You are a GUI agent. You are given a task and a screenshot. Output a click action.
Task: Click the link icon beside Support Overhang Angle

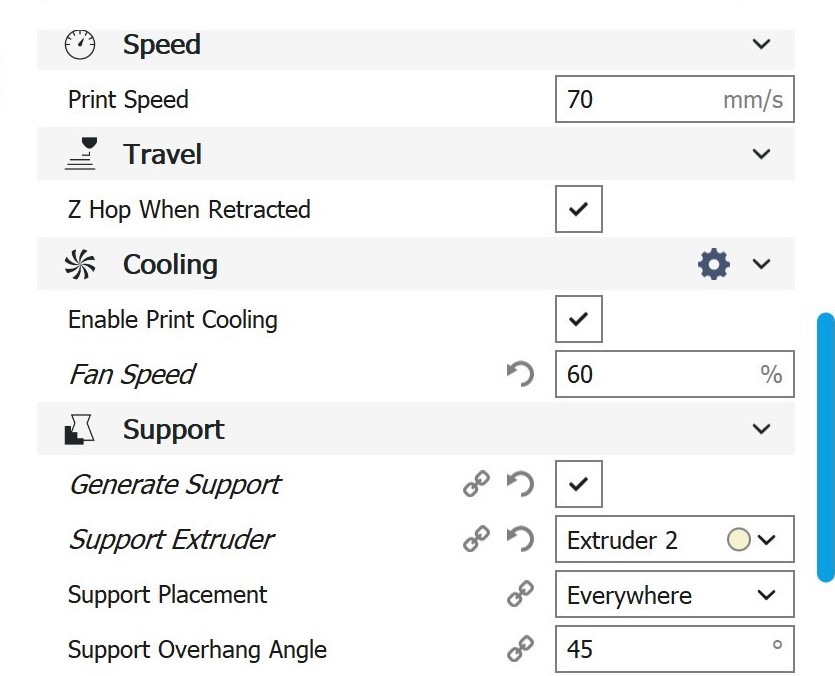[520, 650]
